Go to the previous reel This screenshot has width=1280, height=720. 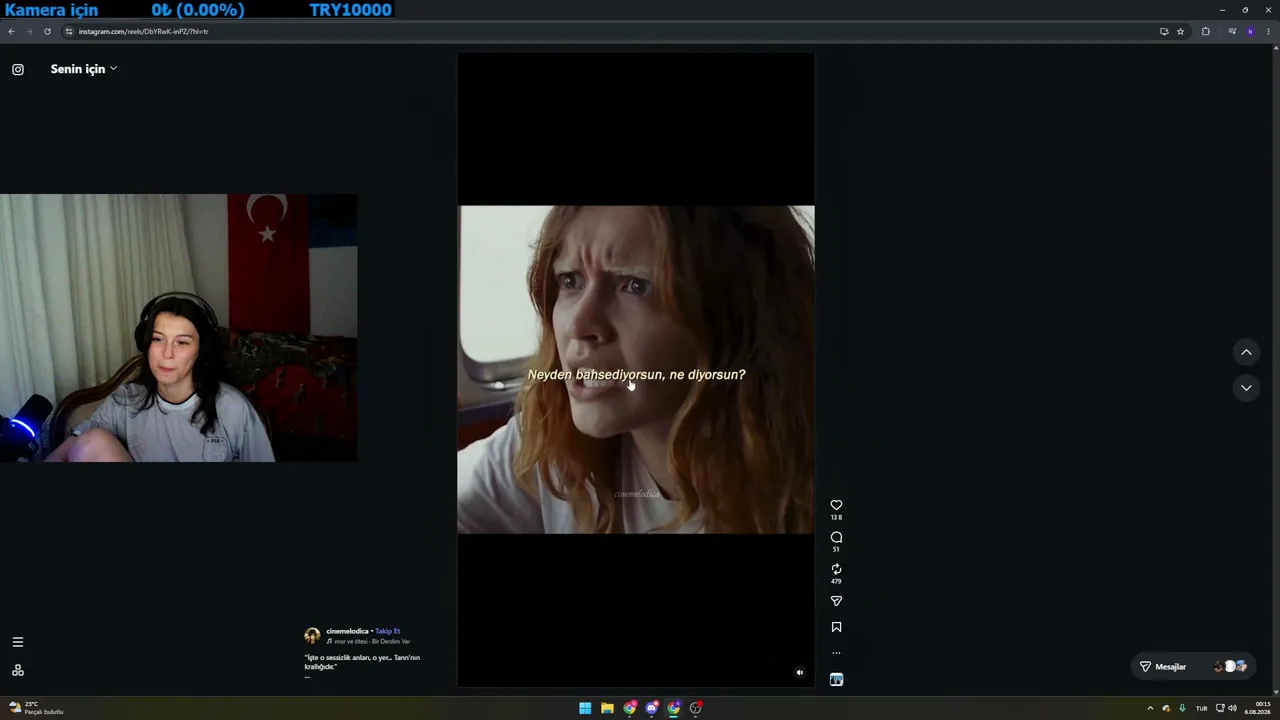(1246, 352)
